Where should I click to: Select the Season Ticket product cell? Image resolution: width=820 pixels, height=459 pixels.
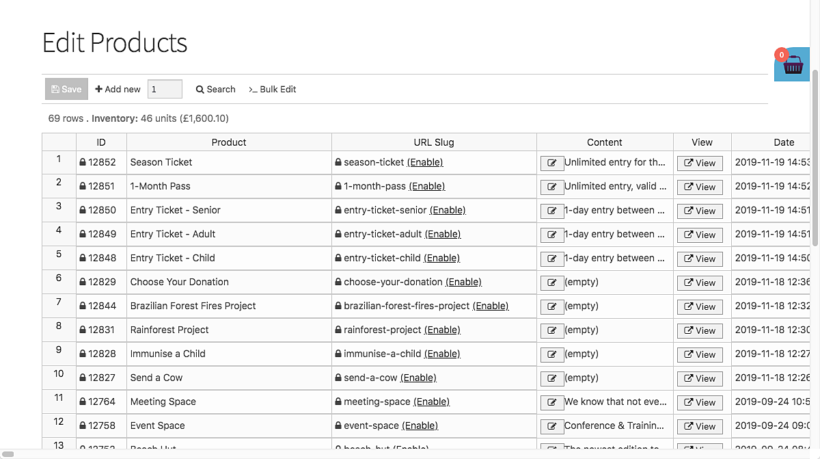[x=229, y=163]
